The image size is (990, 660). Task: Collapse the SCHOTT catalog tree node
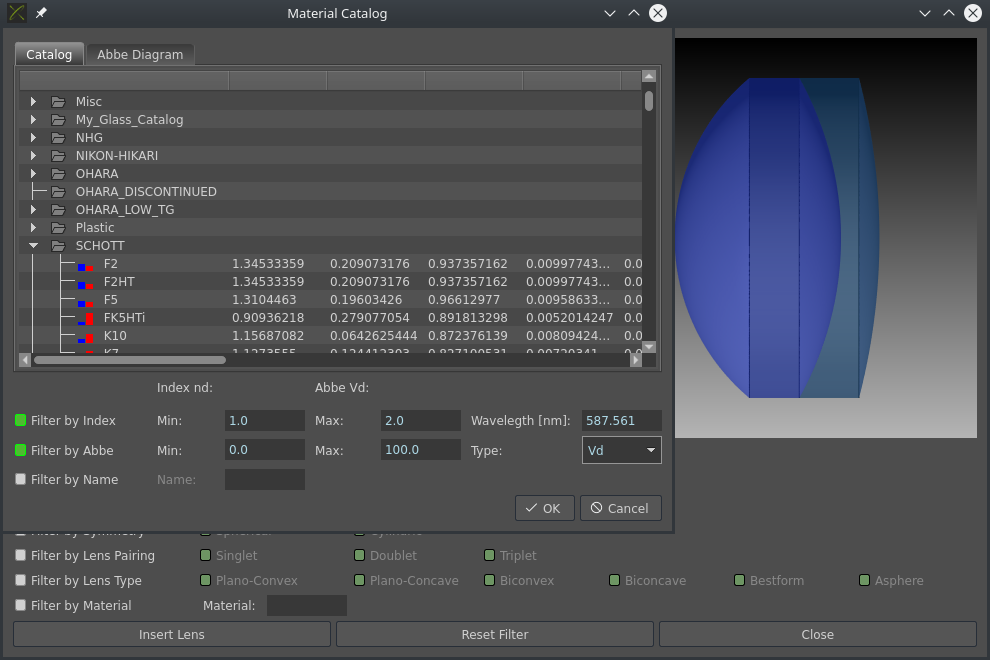[x=33, y=246]
